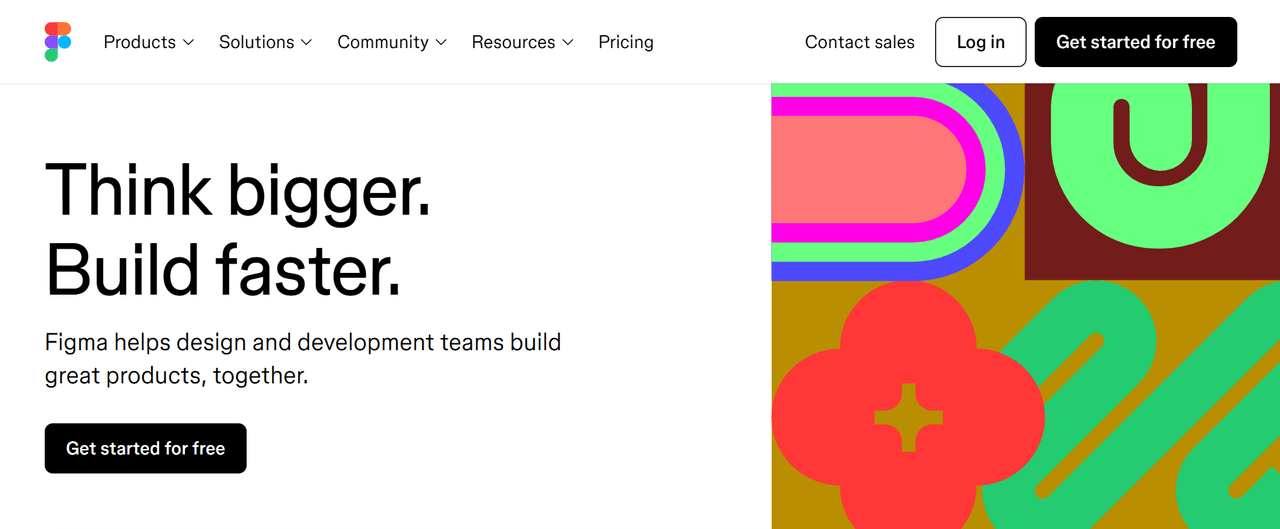Expand the chevron next to Products

[188, 42]
